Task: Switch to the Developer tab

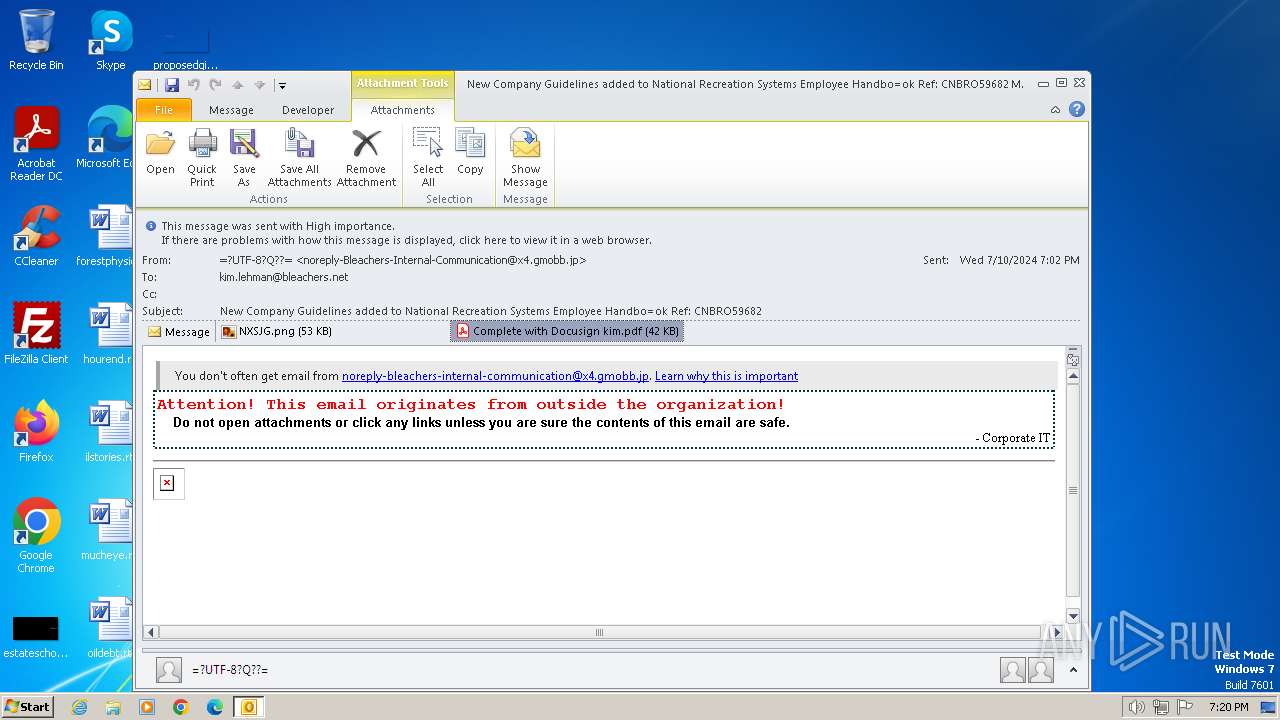Action: point(308,110)
